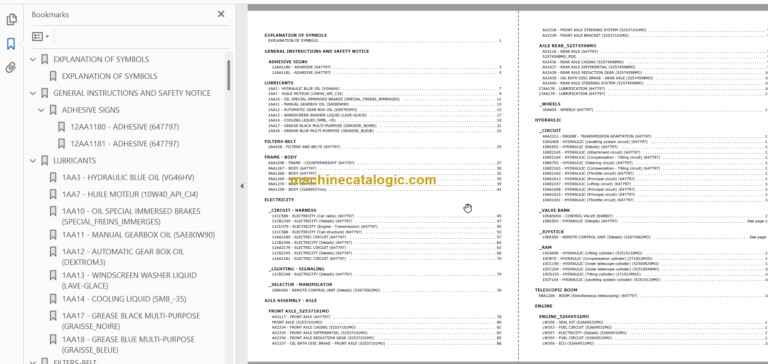Open the Page Thumbnails panel icon
Image resolution: width=768 pixels, height=364 pixels.
coord(11,20)
